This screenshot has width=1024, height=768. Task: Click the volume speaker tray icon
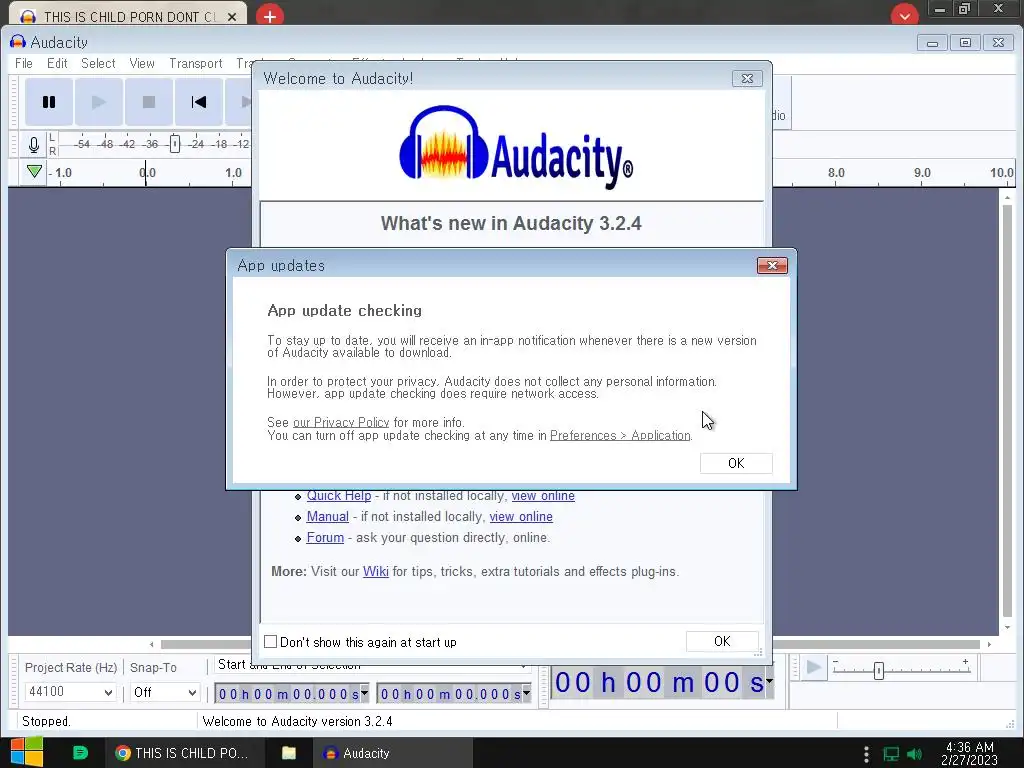(x=914, y=754)
